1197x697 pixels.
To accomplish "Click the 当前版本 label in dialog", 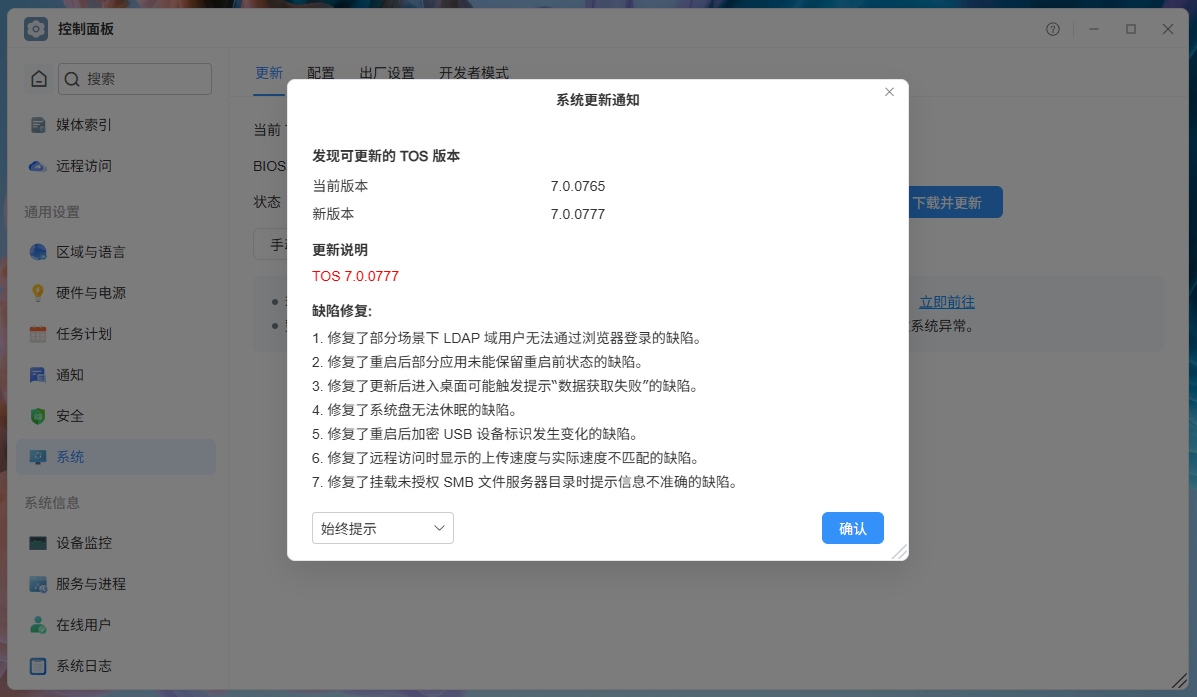I will (x=340, y=186).
